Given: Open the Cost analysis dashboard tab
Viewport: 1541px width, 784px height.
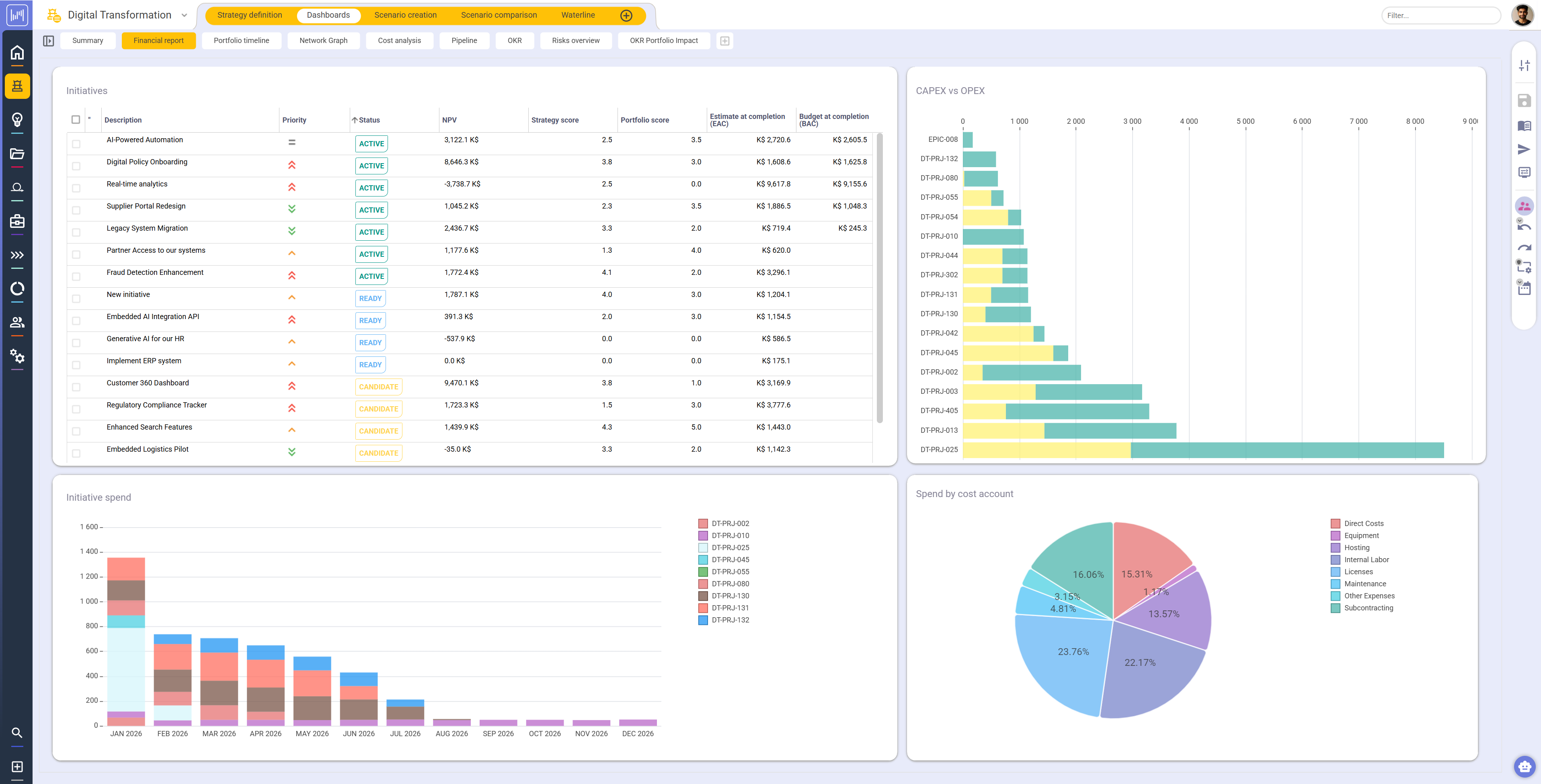Looking at the screenshot, I should (x=400, y=41).
